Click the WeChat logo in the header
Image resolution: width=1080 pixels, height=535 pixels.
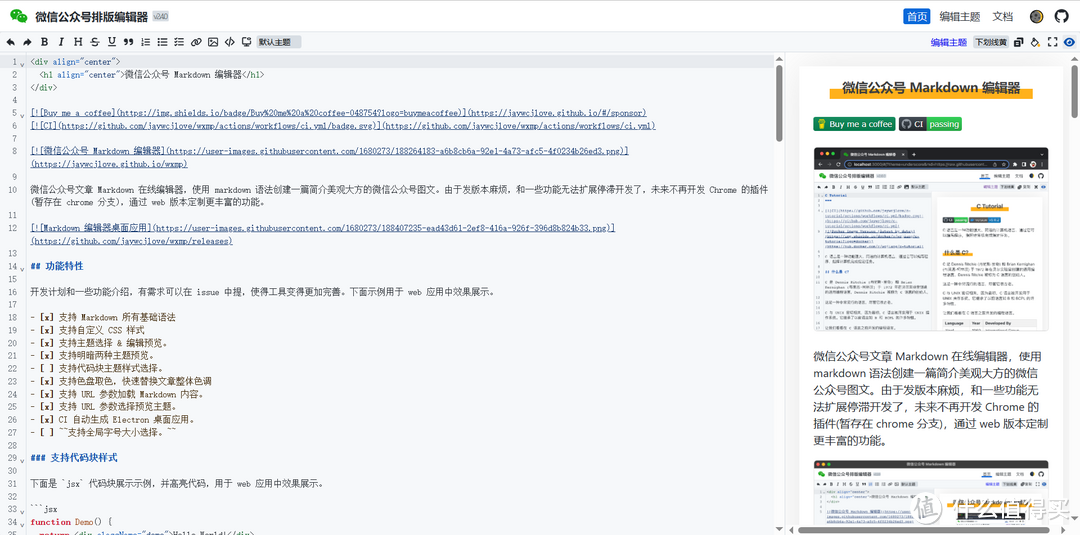coord(19,17)
